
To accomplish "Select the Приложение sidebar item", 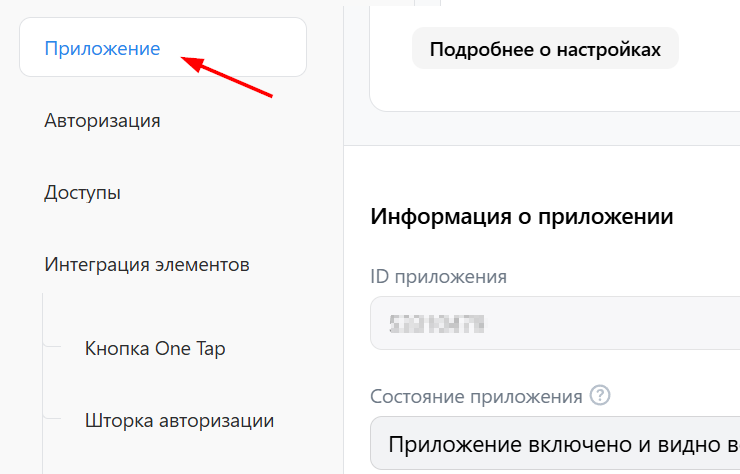I will pyautogui.click(x=102, y=48).
